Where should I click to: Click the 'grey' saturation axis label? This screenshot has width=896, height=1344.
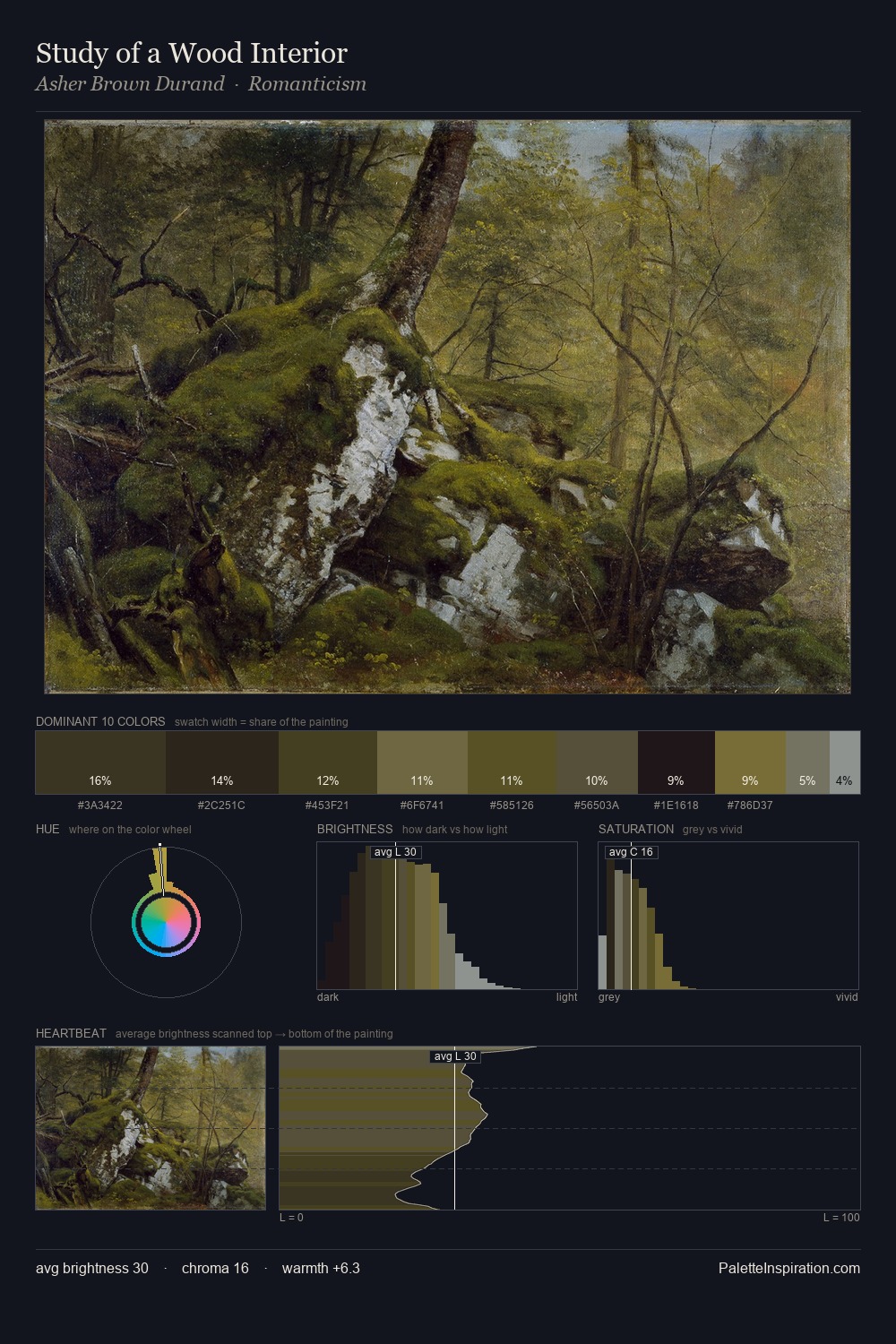[609, 997]
